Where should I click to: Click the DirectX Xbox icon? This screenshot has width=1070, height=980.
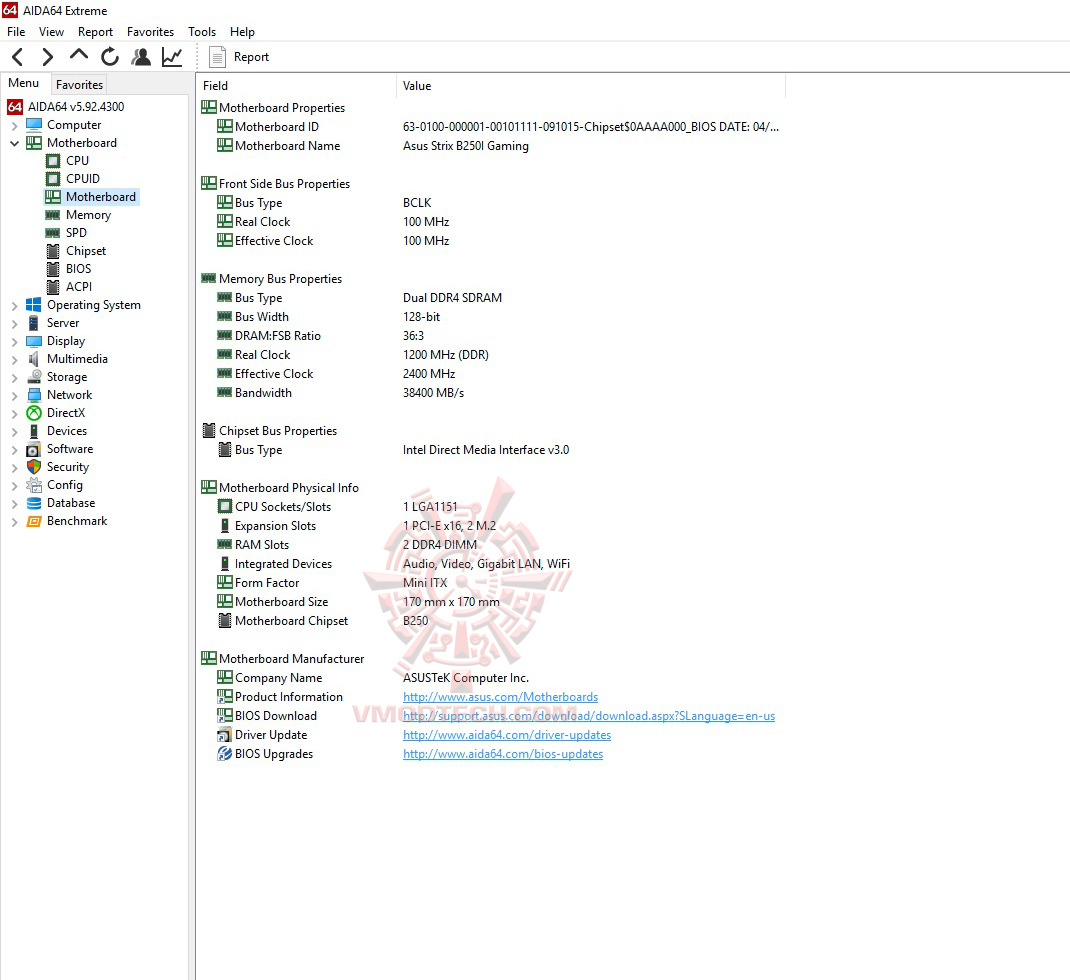(34, 413)
